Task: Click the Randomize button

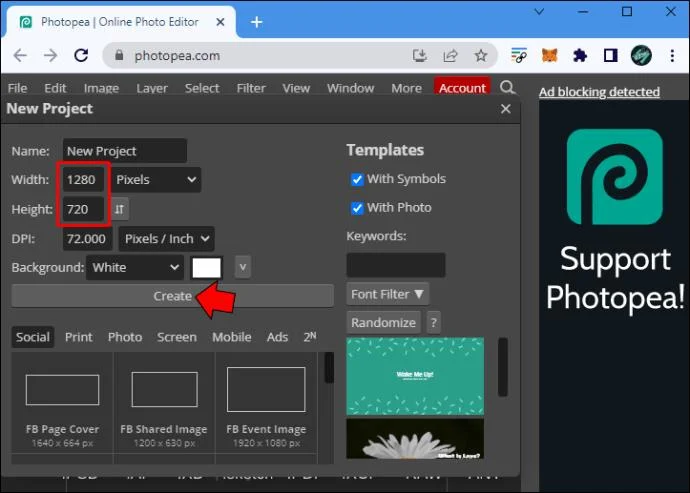Action: 383,323
